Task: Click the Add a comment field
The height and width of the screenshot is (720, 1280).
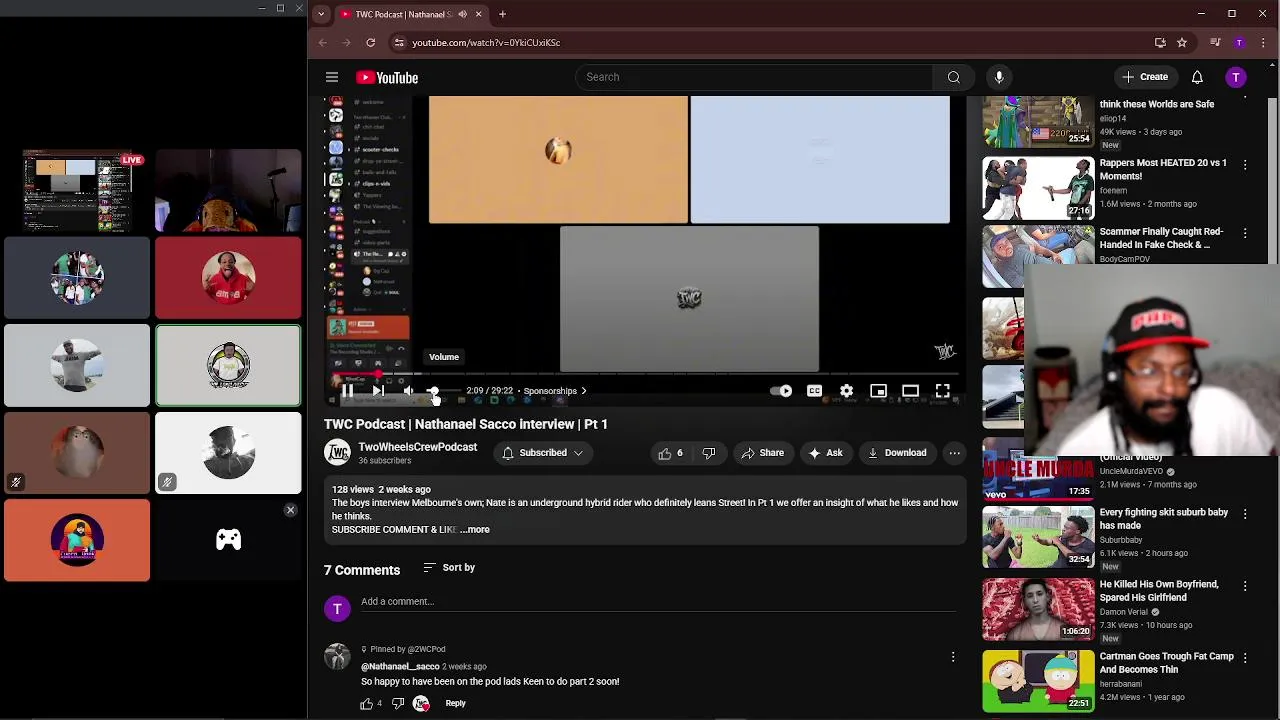Action: point(658,602)
